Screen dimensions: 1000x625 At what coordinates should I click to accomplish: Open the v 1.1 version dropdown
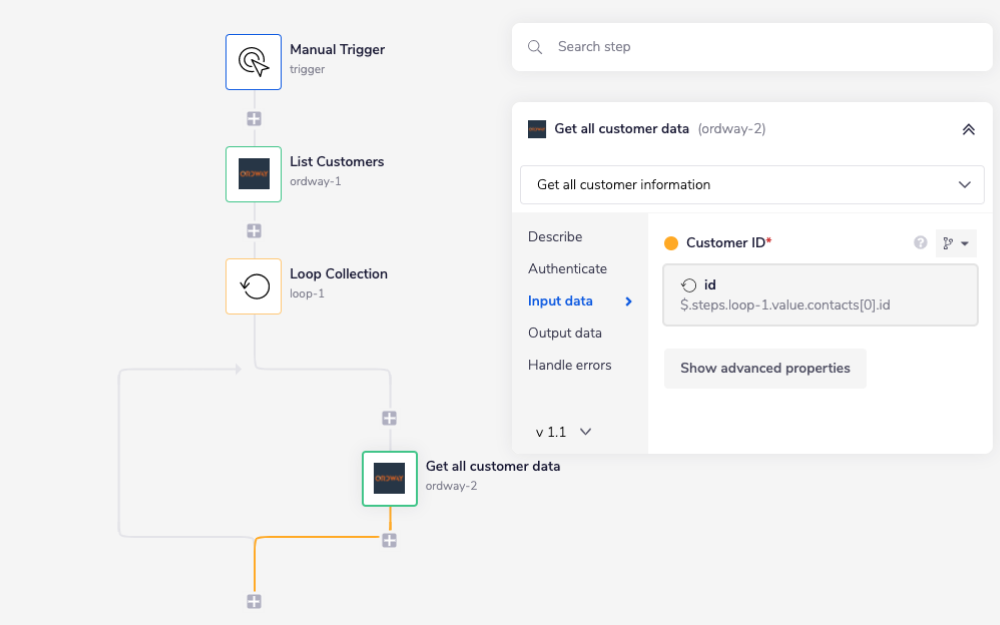(564, 432)
